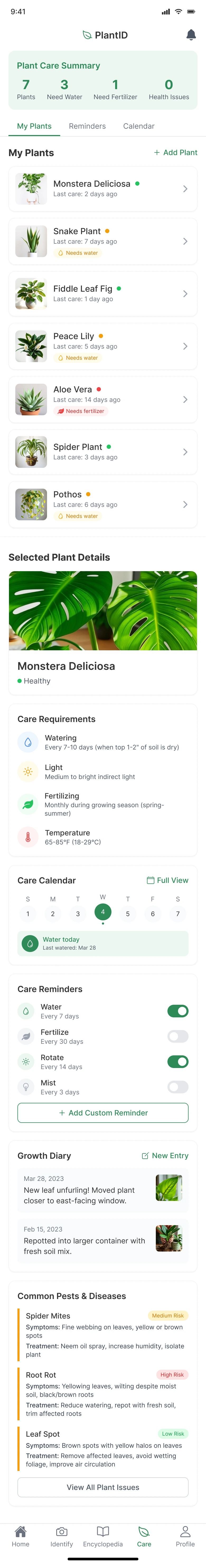Turn on the Mist reminder toggle
The image size is (206, 1568).
click(178, 1086)
